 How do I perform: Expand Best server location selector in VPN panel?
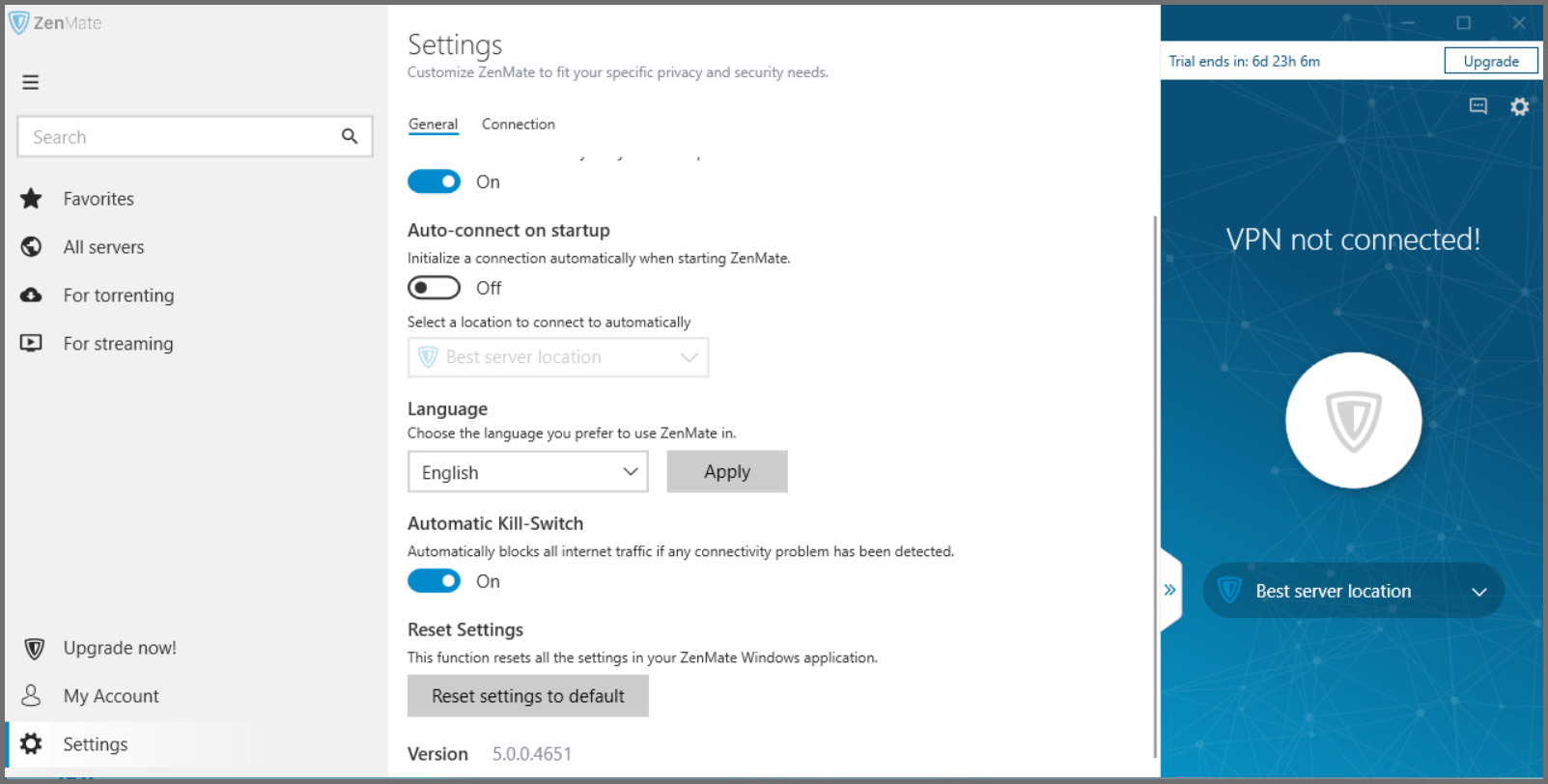tap(1353, 591)
